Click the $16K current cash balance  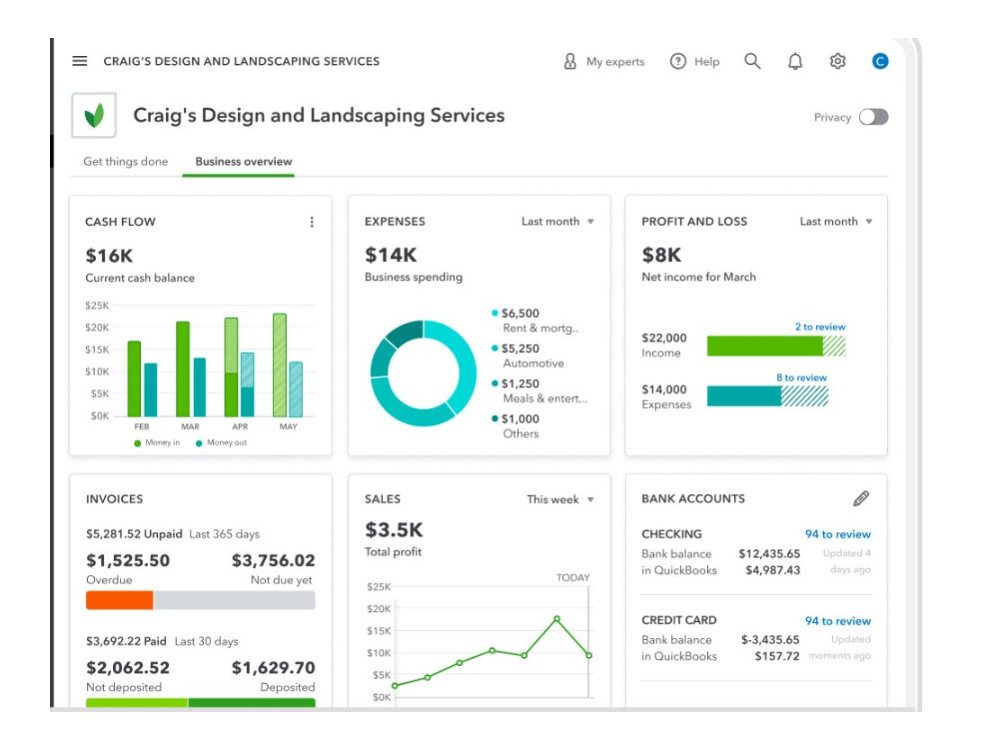click(x=109, y=256)
